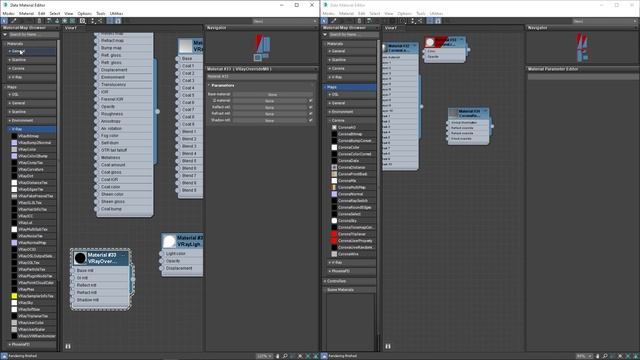The image size is (640, 360).
Task: Pick material from object eyedropper, left window
Action: point(13,20)
